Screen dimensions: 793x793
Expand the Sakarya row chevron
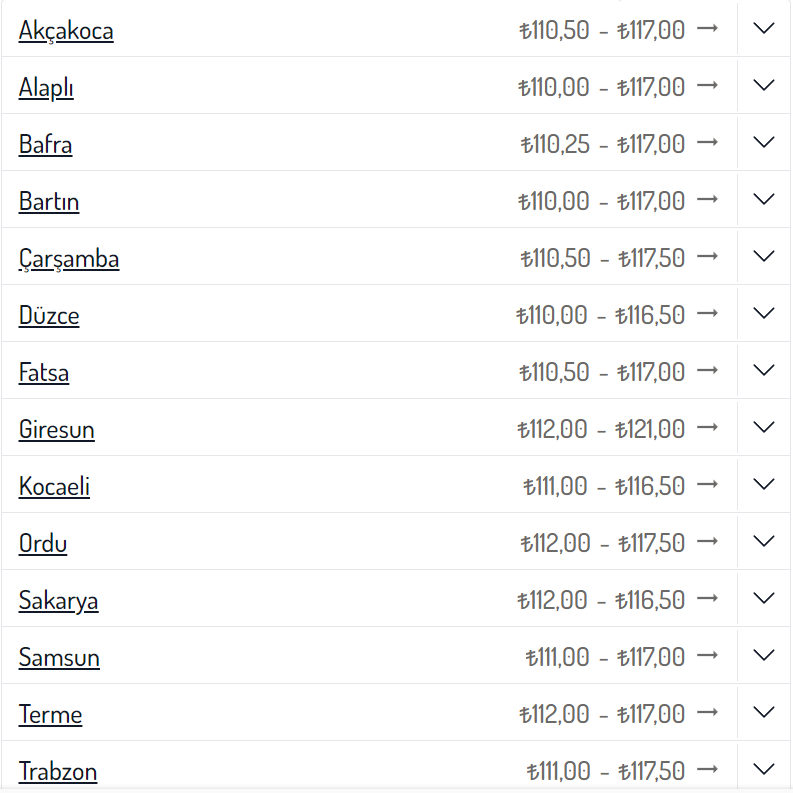(x=764, y=599)
